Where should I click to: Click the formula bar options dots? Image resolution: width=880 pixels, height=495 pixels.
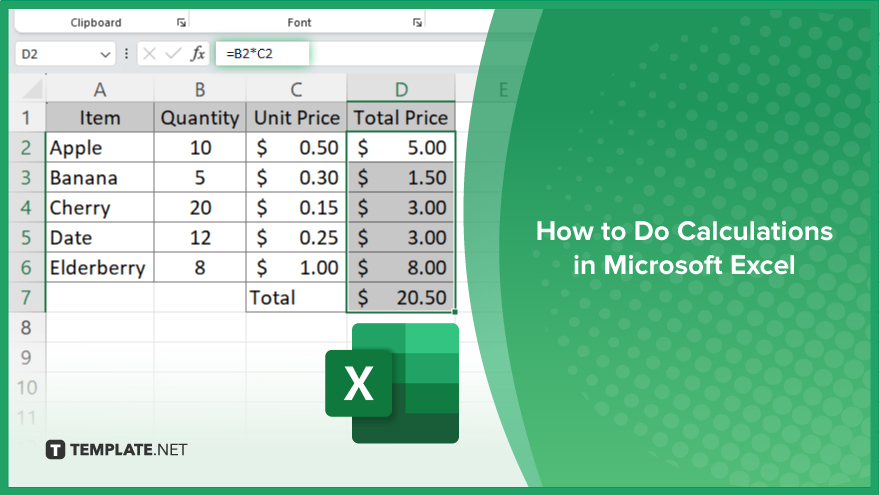pos(126,54)
